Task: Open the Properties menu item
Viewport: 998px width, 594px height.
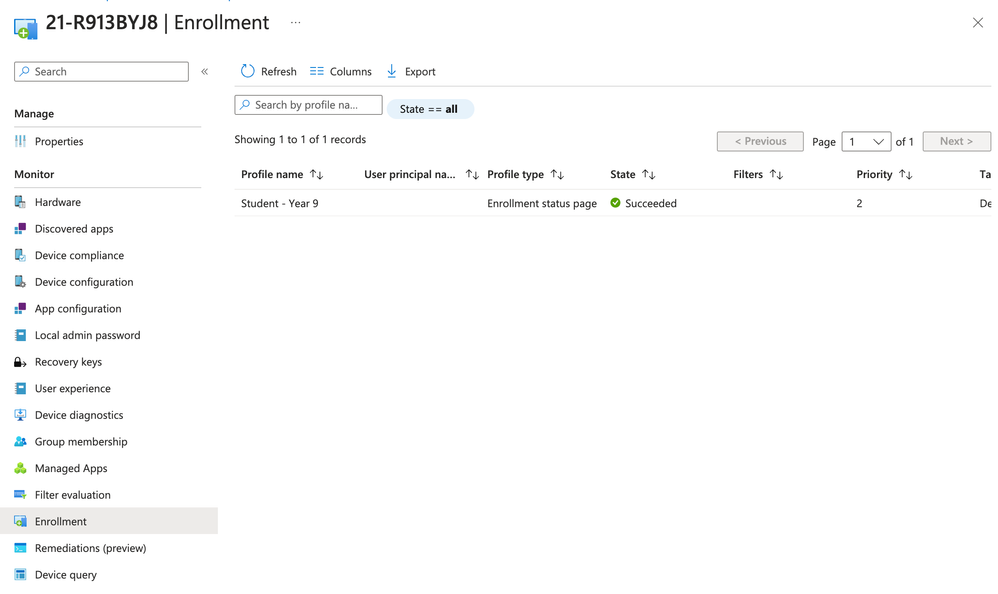Action: 59,142
